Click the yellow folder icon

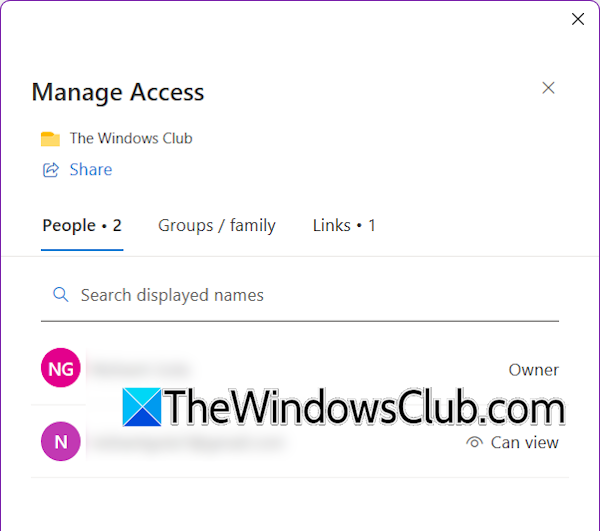(x=50, y=138)
